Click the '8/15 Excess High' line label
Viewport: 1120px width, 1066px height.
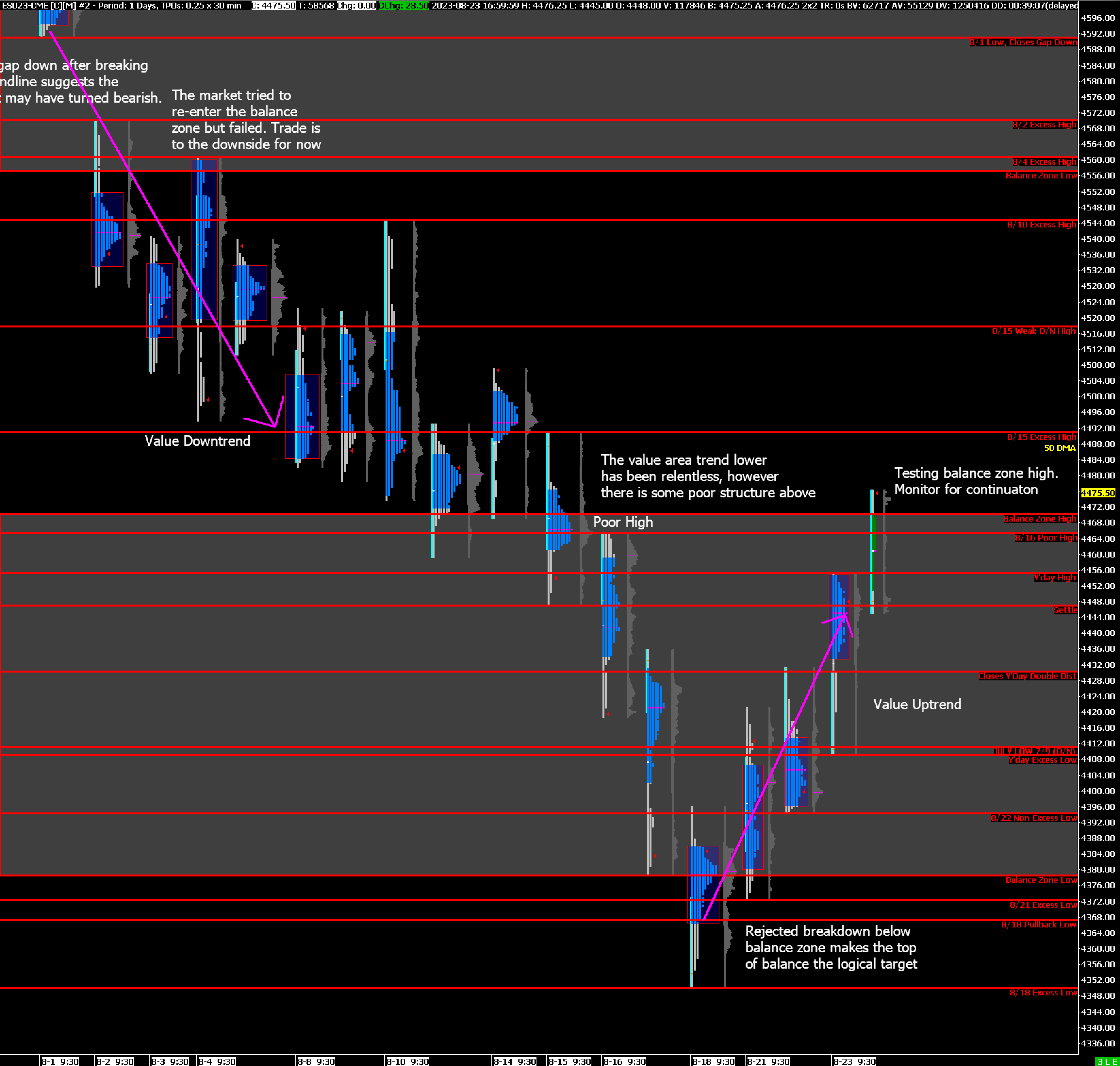(x=1041, y=436)
